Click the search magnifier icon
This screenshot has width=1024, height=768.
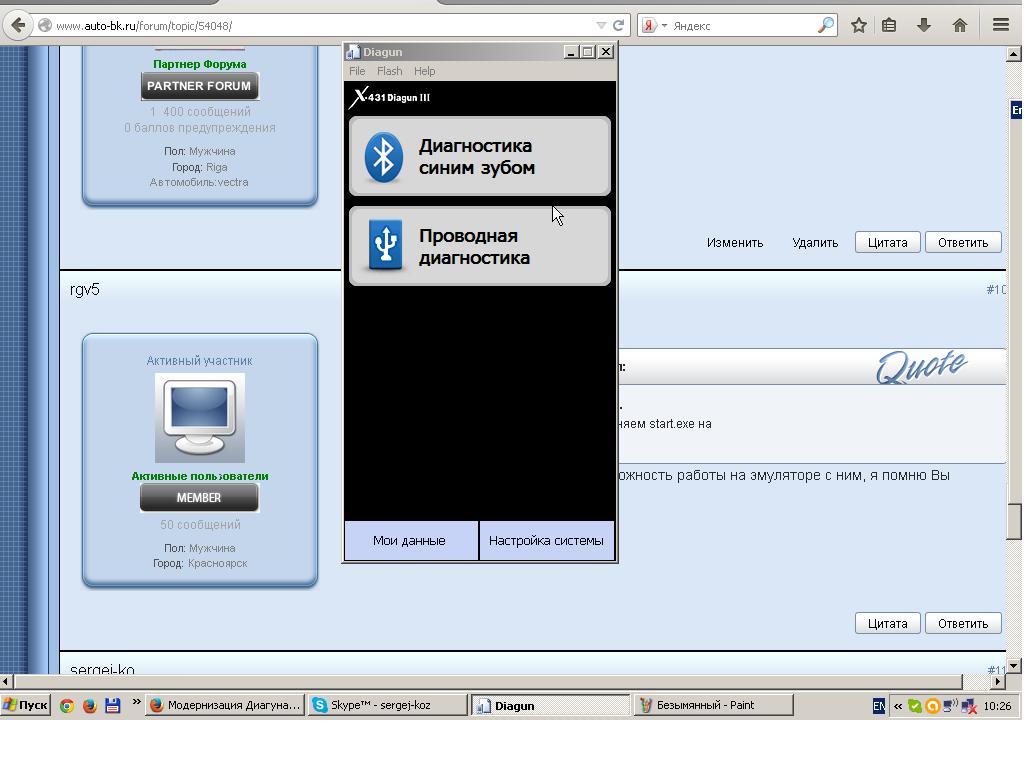pos(826,25)
